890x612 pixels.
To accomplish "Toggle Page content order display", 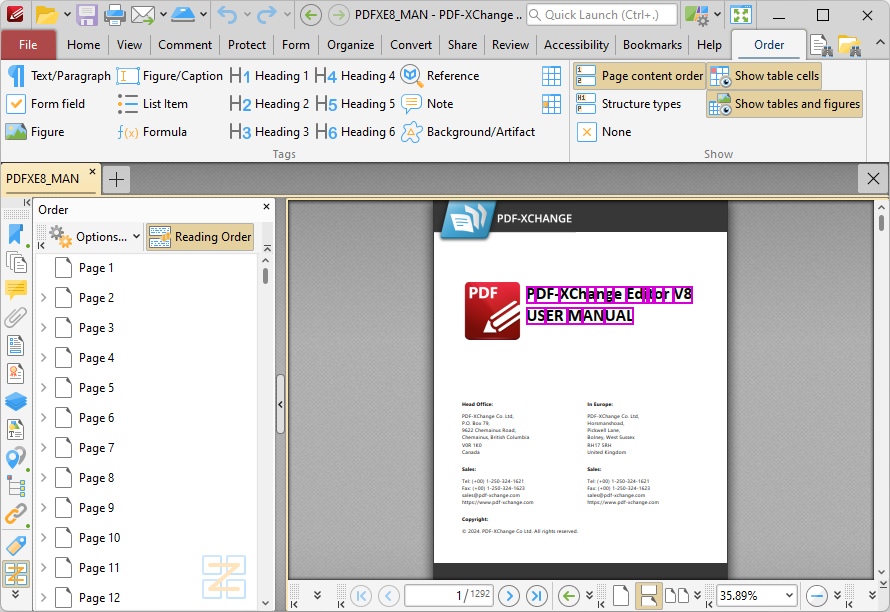I will (639, 76).
